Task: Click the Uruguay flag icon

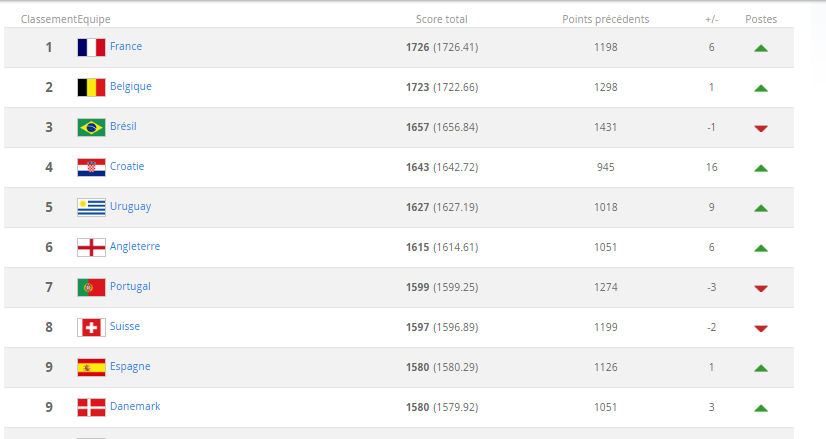Action: 91,208
